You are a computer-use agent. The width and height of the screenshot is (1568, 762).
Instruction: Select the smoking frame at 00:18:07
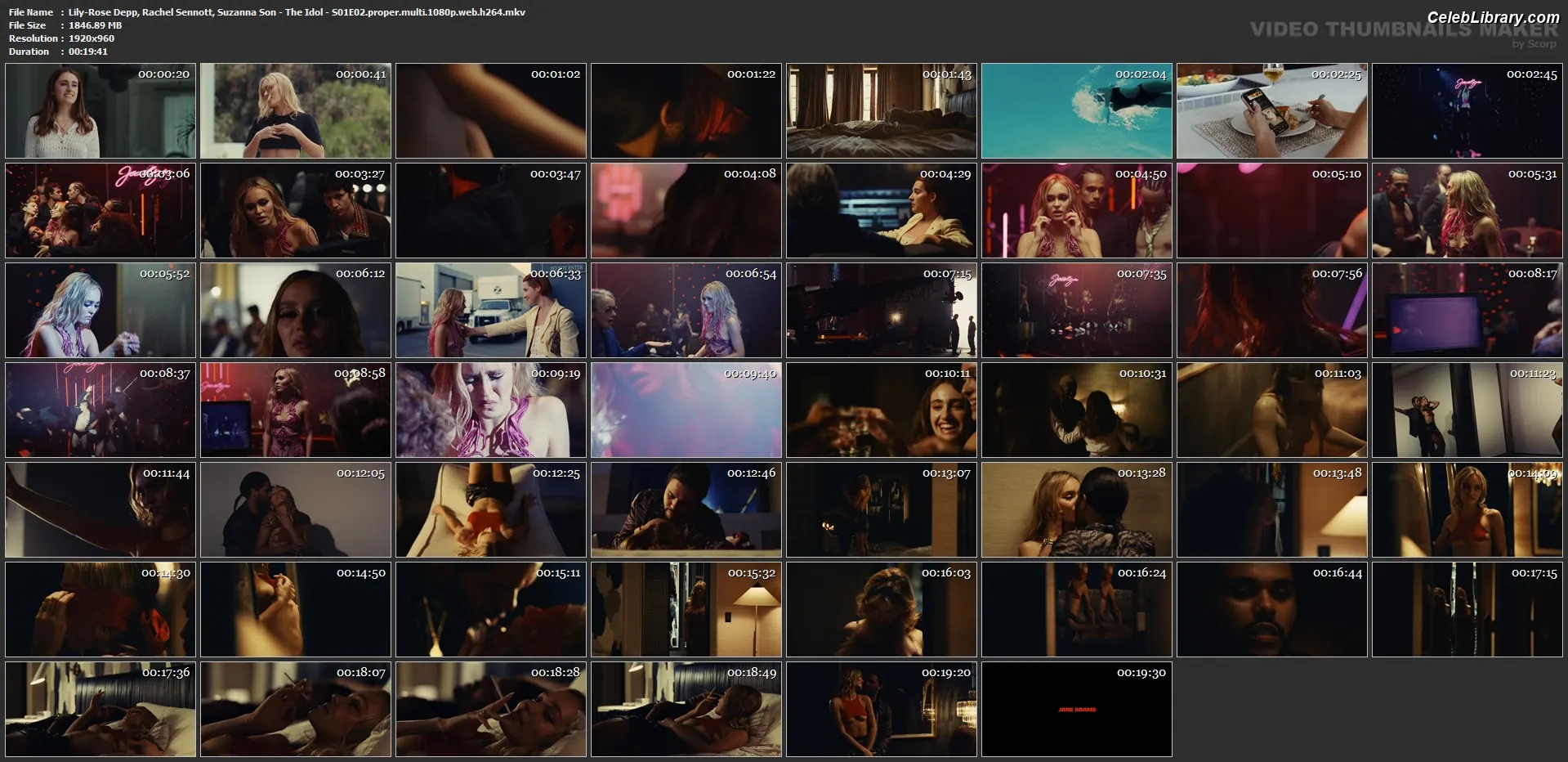click(x=296, y=709)
